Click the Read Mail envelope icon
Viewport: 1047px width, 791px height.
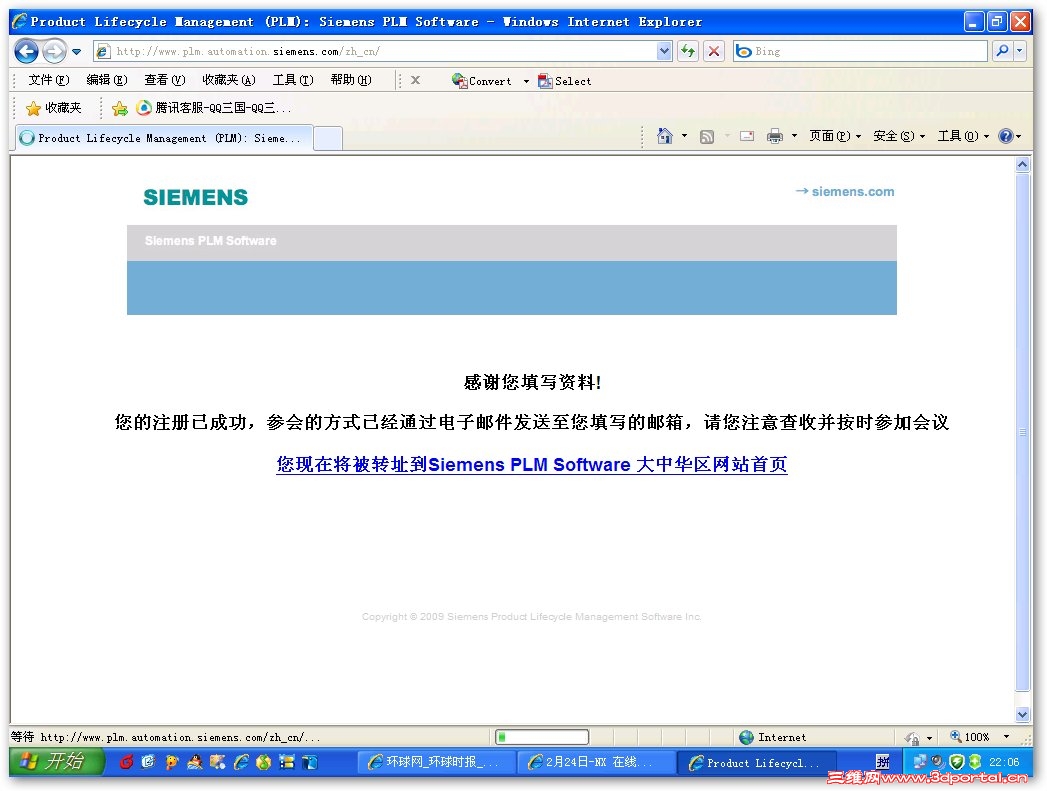pyautogui.click(x=747, y=136)
